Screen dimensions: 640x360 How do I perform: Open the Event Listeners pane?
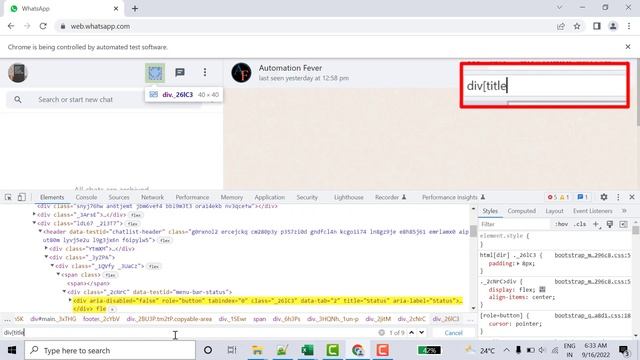tap(592, 211)
